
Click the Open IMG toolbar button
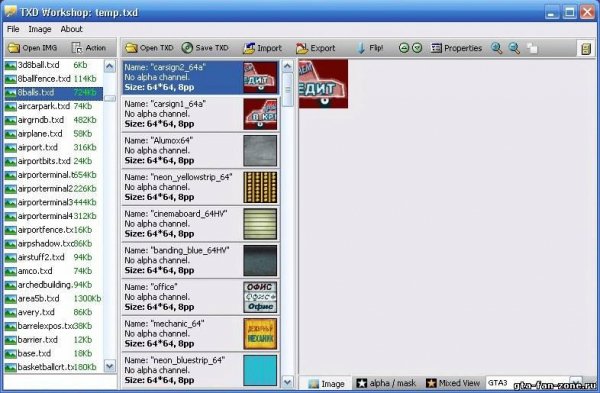(33, 48)
